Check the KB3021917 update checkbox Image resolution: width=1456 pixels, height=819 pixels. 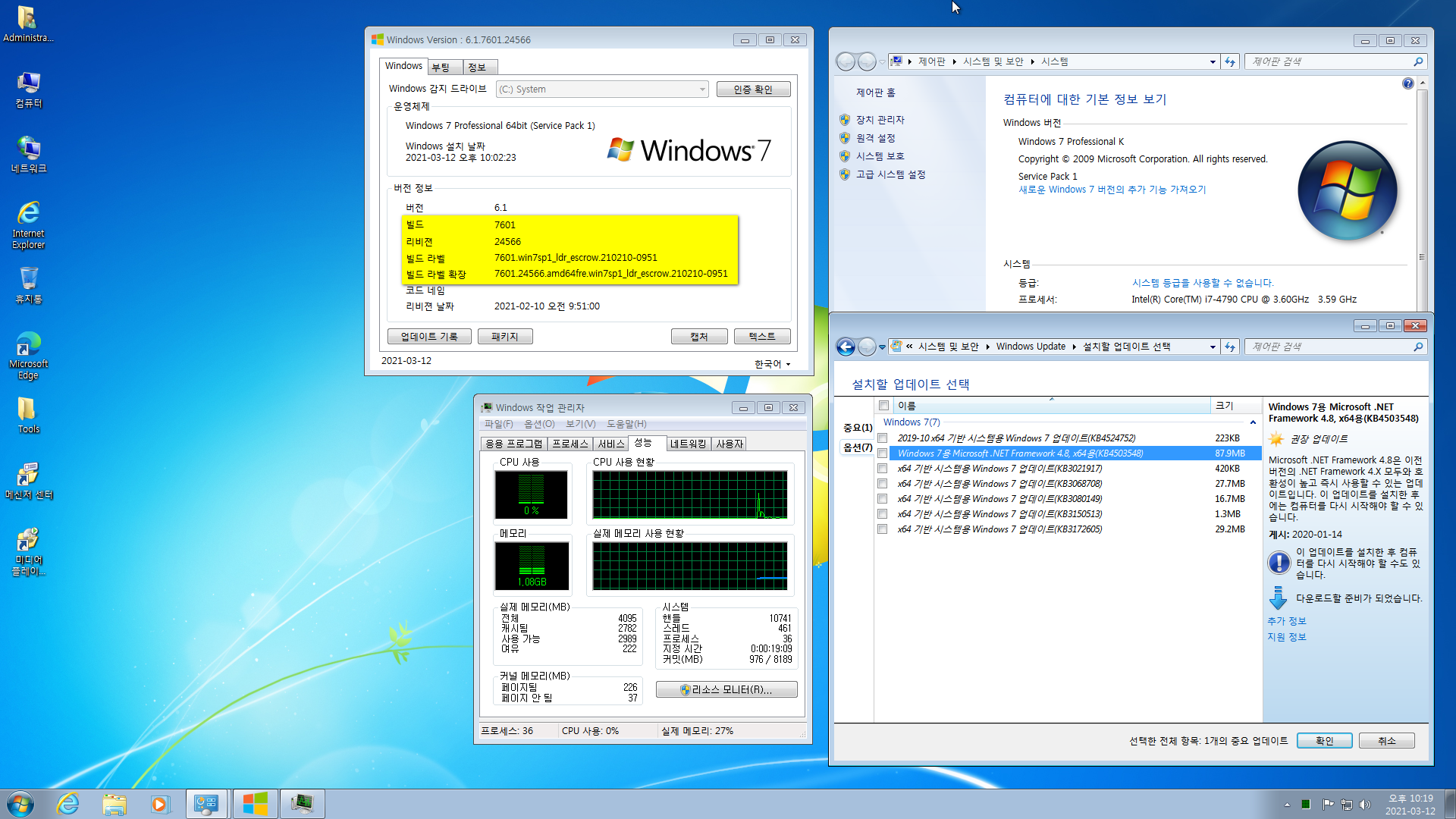click(x=882, y=469)
